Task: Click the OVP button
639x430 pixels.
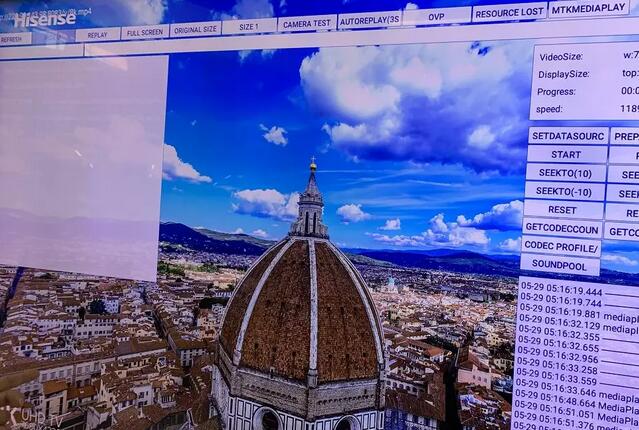Action: (x=436, y=16)
